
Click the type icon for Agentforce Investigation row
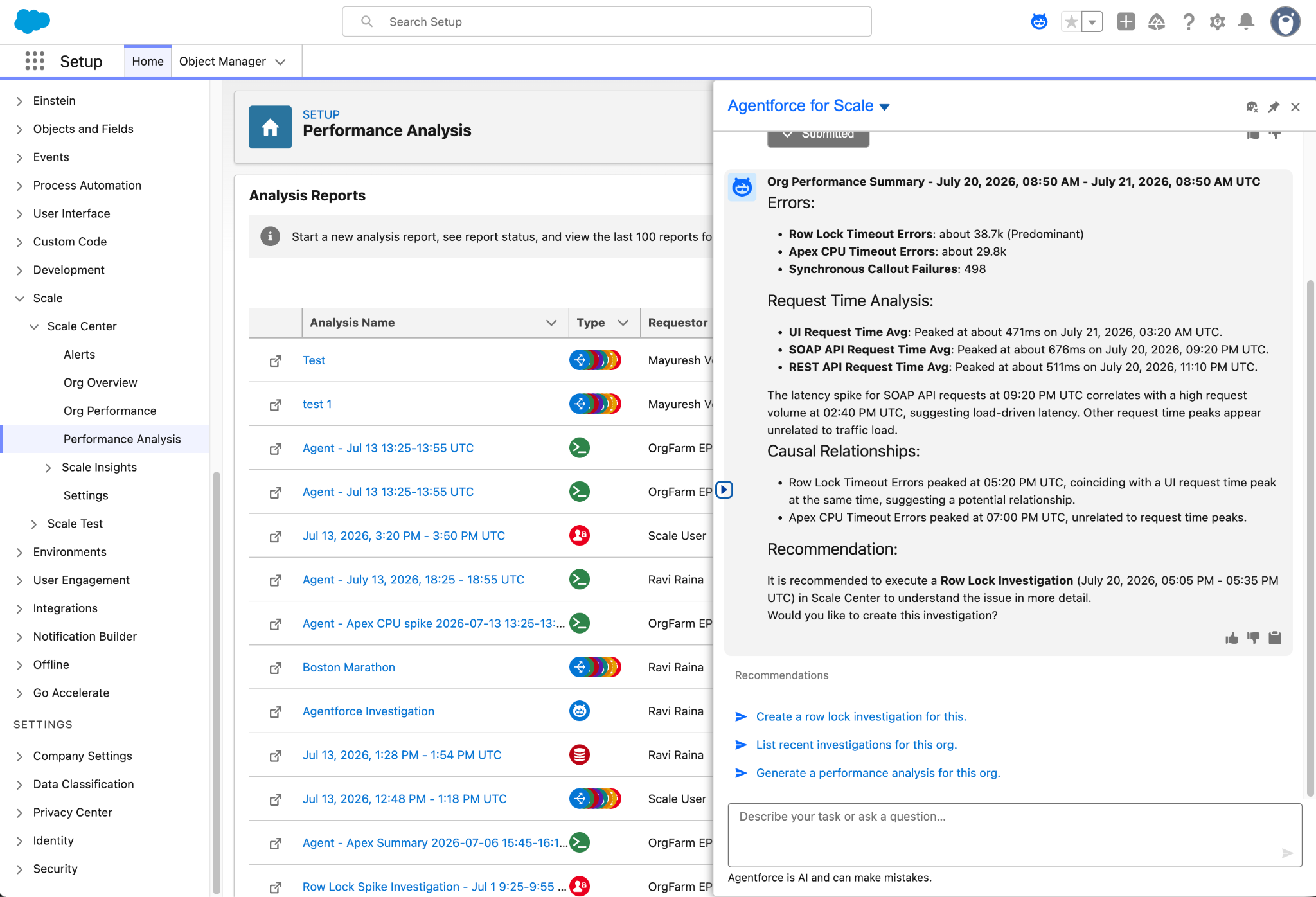[x=580, y=711]
